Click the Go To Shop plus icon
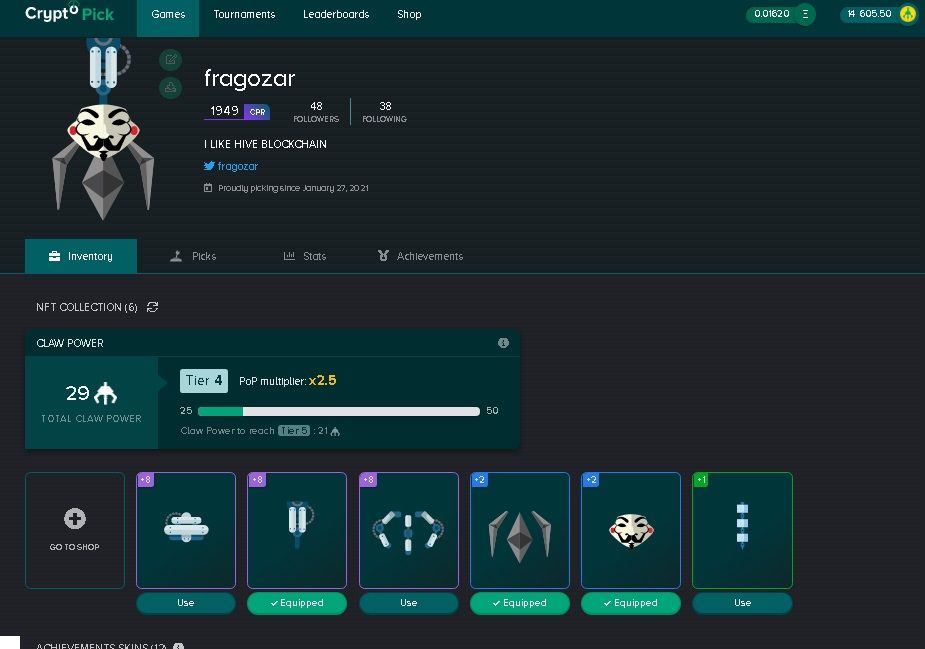Viewport: 925px width, 649px height. click(x=75, y=519)
